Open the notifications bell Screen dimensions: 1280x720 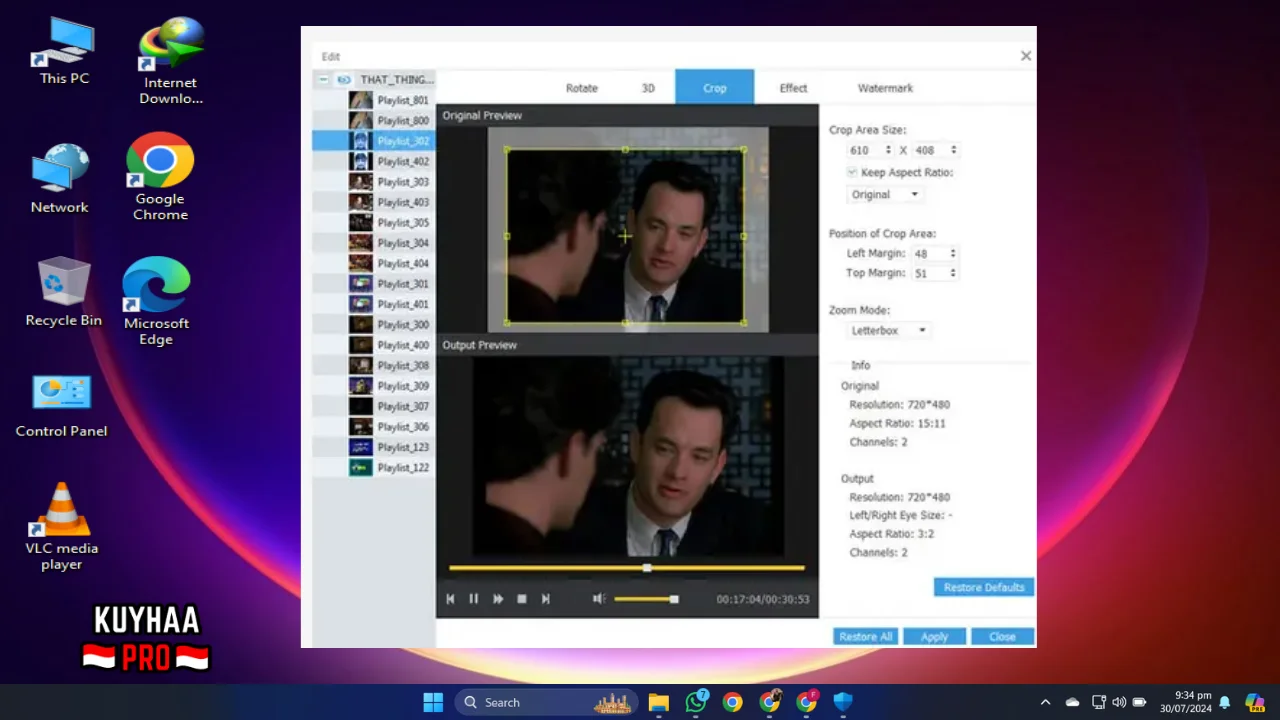[x=1224, y=702]
